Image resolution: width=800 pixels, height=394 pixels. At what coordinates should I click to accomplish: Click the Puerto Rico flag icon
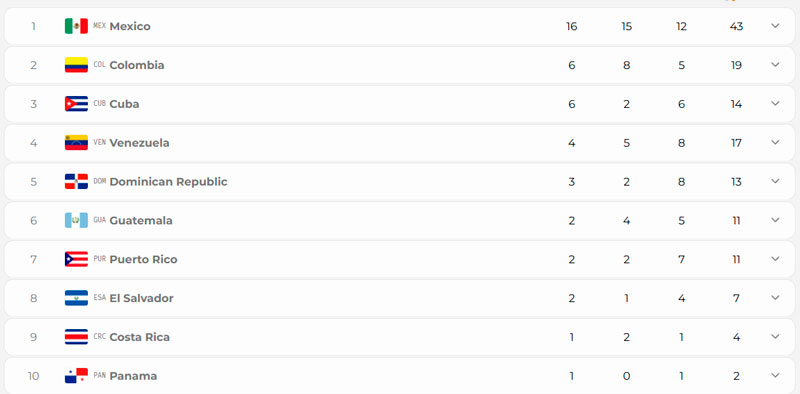[76, 259]
